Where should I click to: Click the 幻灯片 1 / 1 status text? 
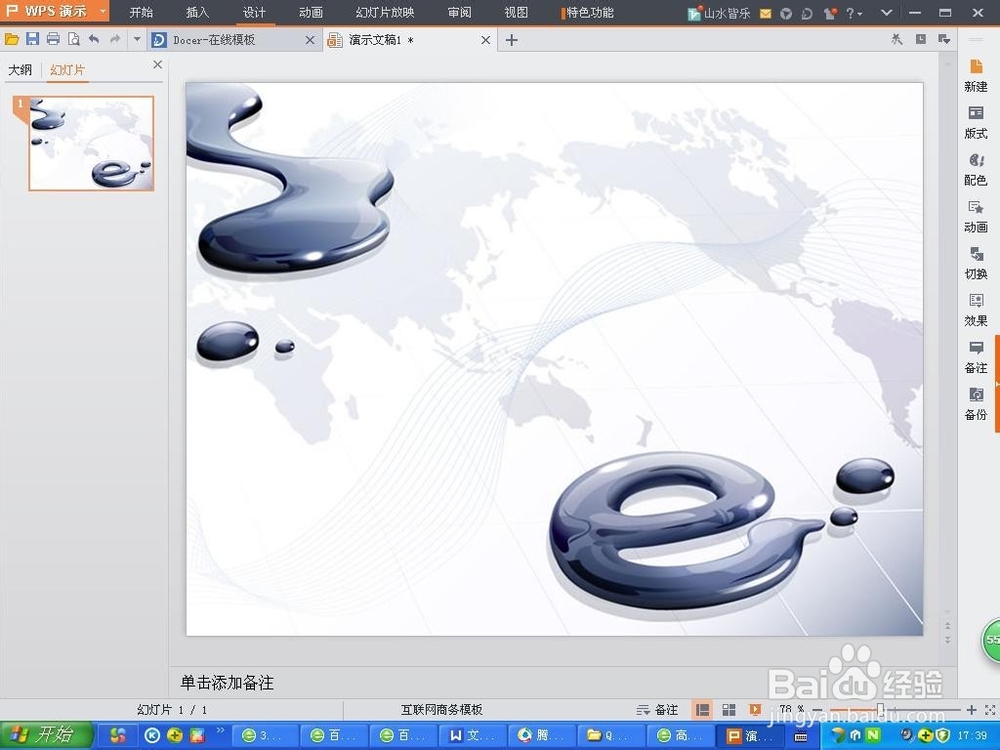[x=172, y=710]
